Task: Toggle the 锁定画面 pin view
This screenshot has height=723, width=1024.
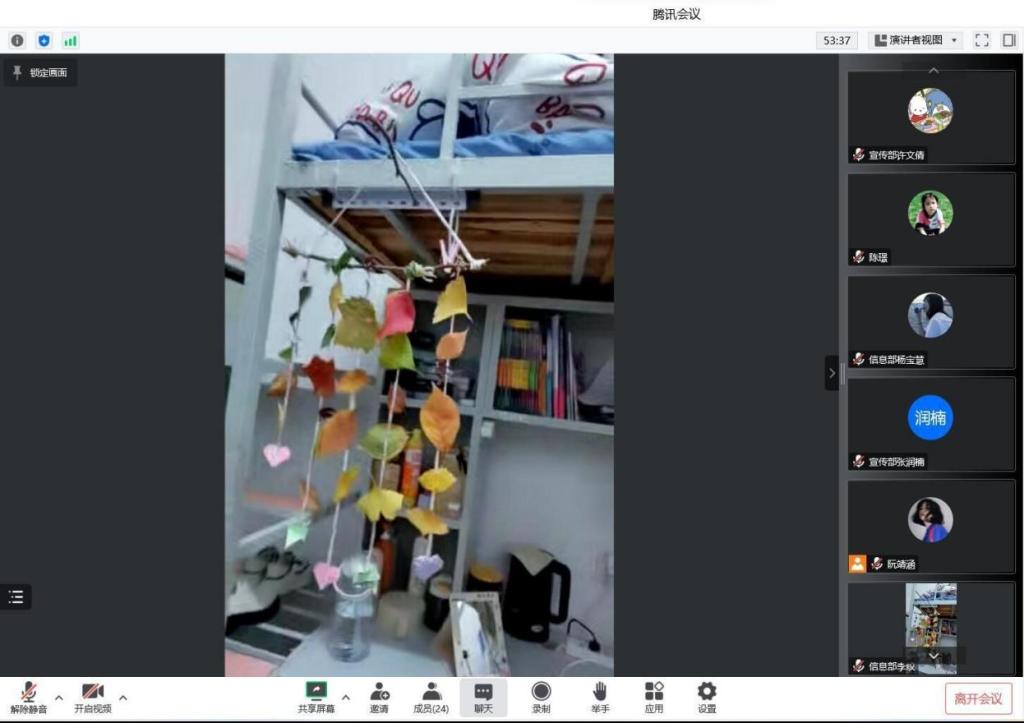Action: [40, 73]
